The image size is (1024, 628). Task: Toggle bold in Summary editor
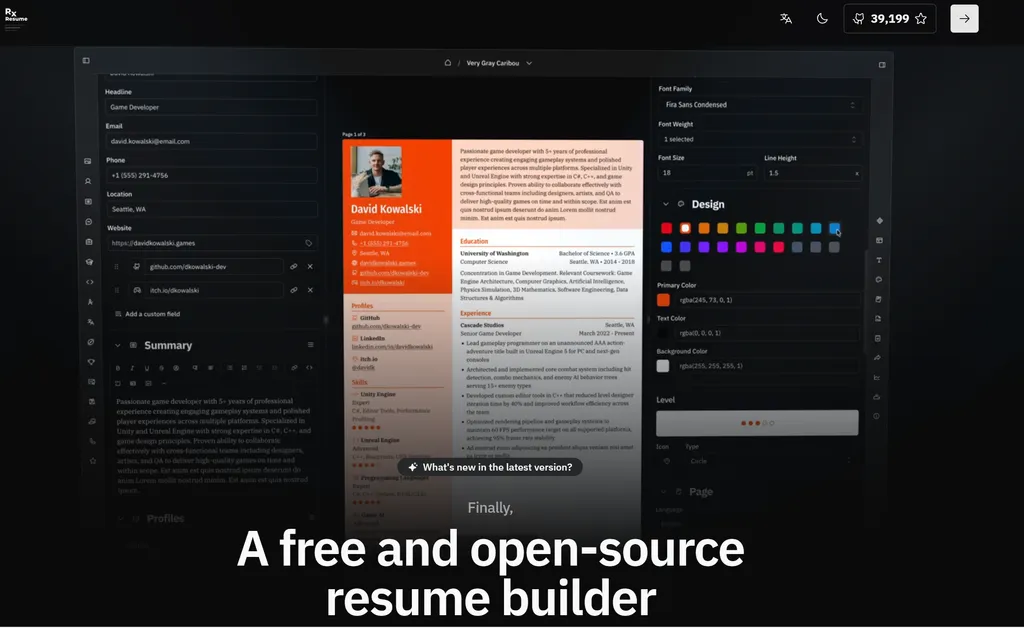pyautogui.click(x=118, y=368)
